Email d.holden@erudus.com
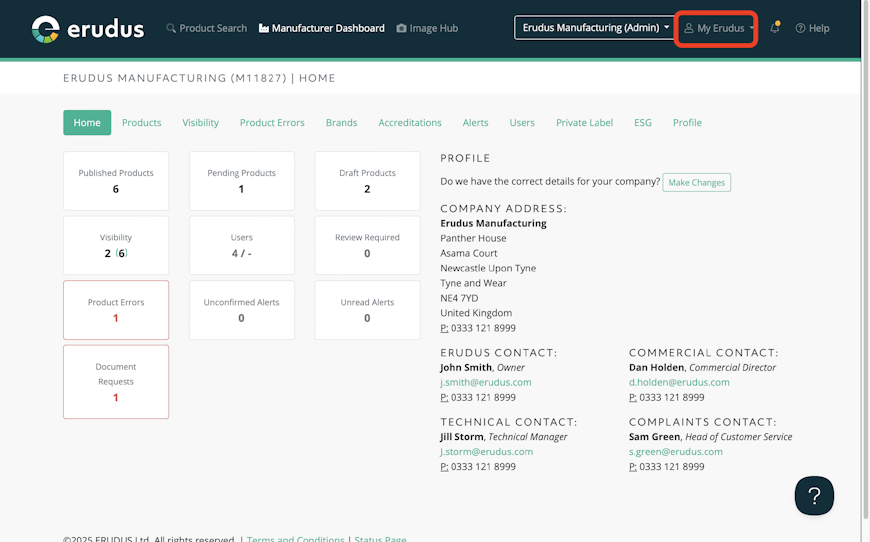Viewport: 870px width, 542px height. pos(679,382)
